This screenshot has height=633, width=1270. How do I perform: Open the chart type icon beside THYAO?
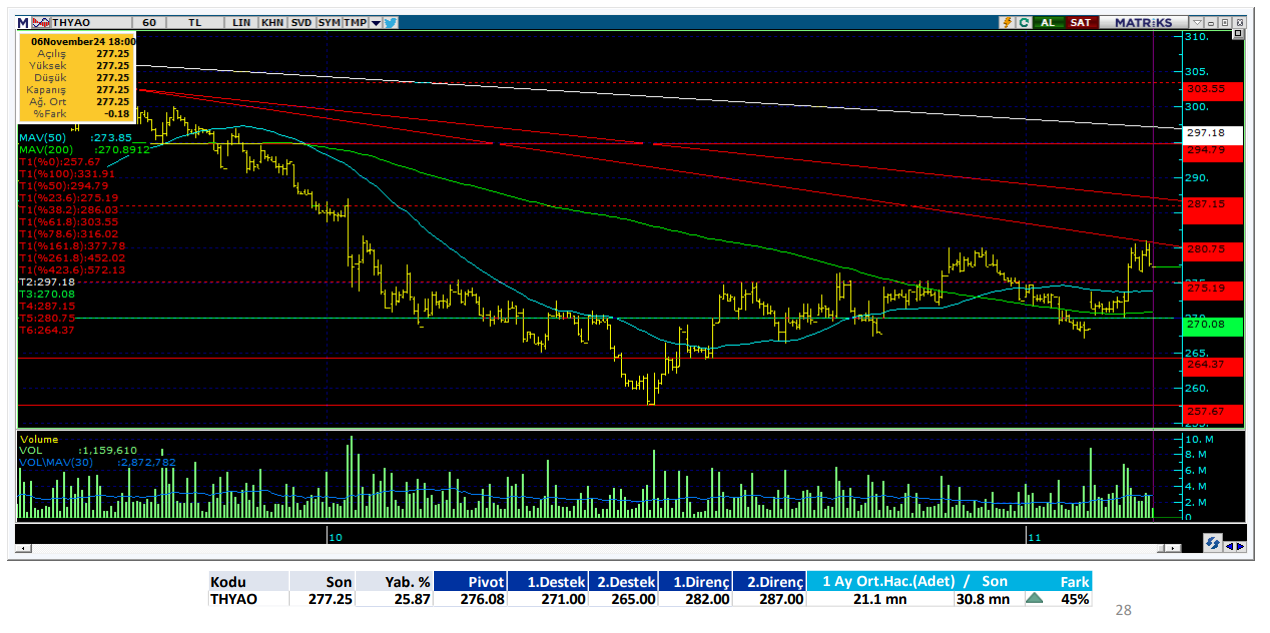41,22
